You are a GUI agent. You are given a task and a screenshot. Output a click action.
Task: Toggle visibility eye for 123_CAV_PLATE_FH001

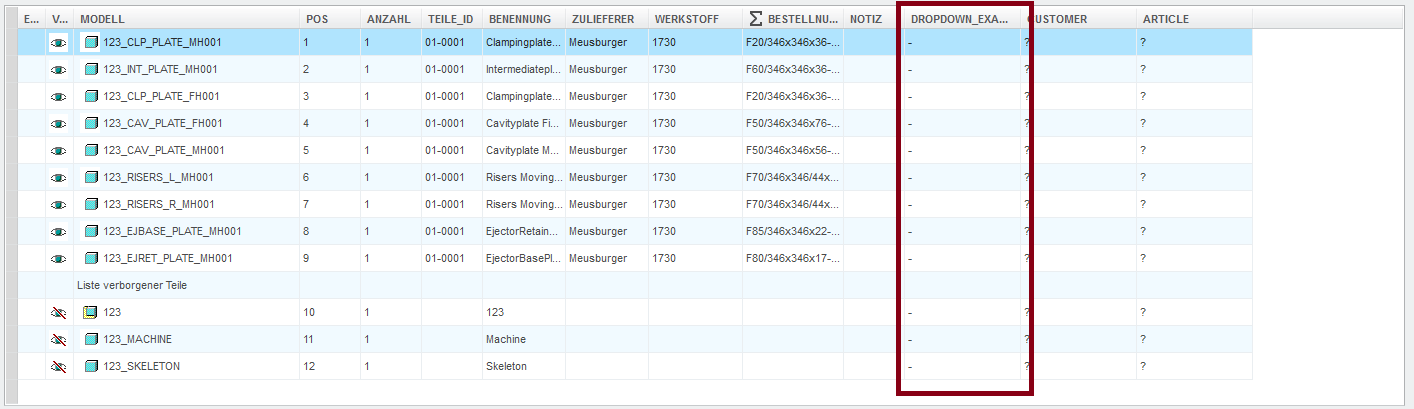(x=58, y=124)
